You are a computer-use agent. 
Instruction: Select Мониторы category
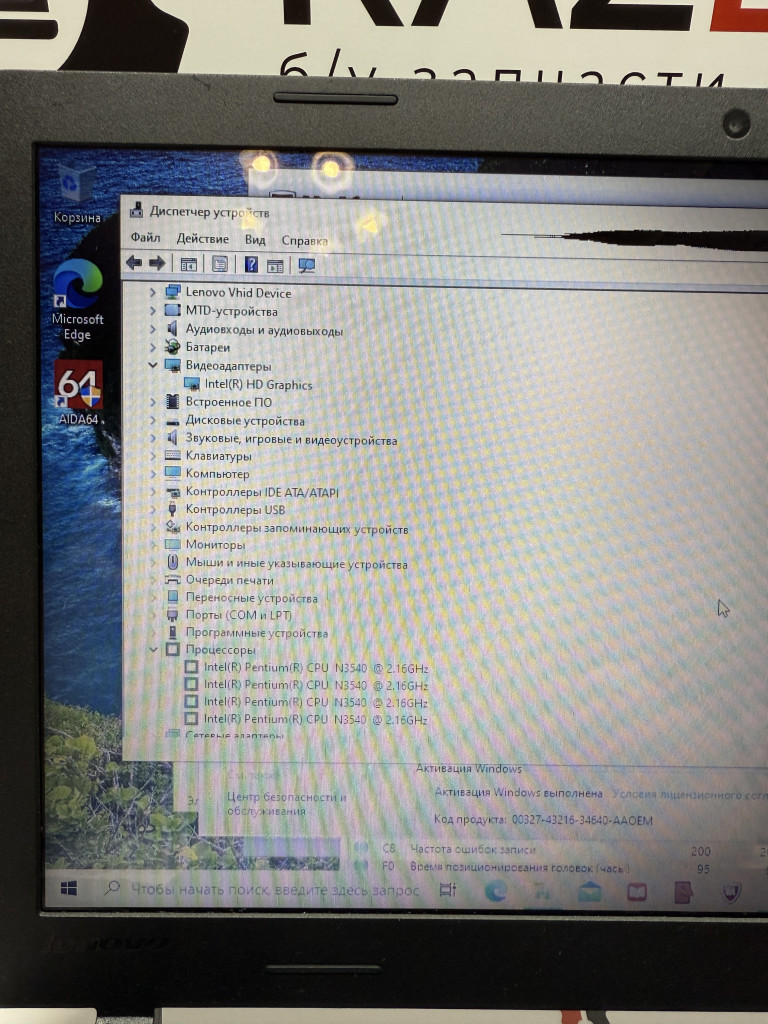[216, 544]
